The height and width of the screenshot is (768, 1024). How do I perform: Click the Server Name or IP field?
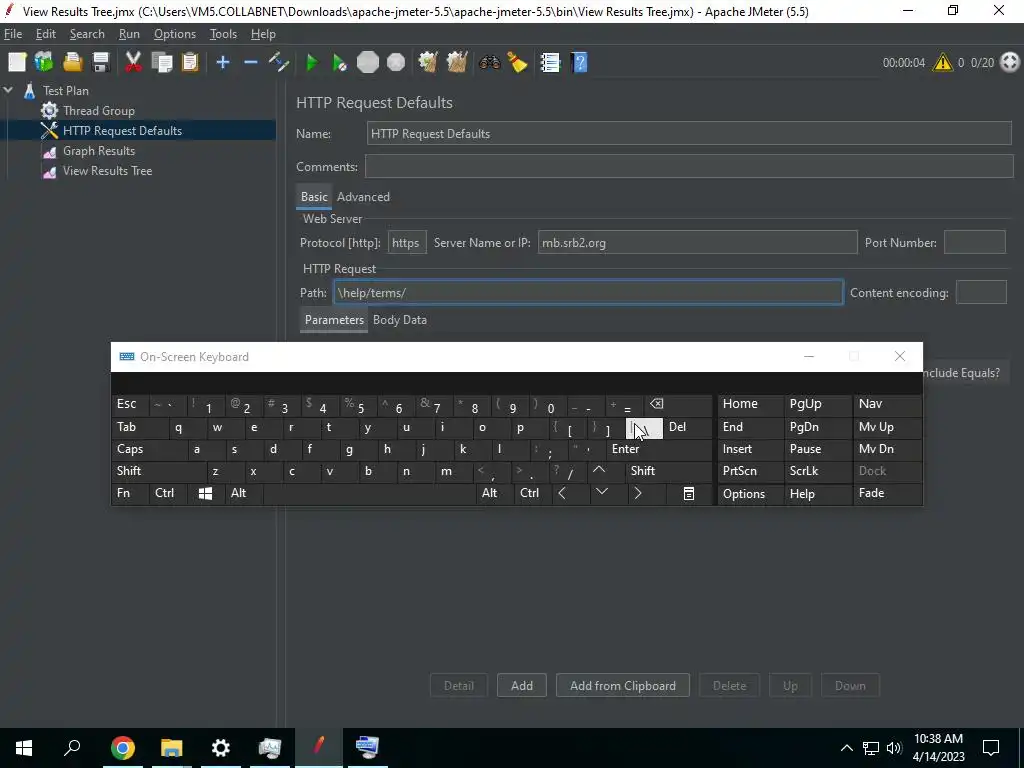(697, 243)
